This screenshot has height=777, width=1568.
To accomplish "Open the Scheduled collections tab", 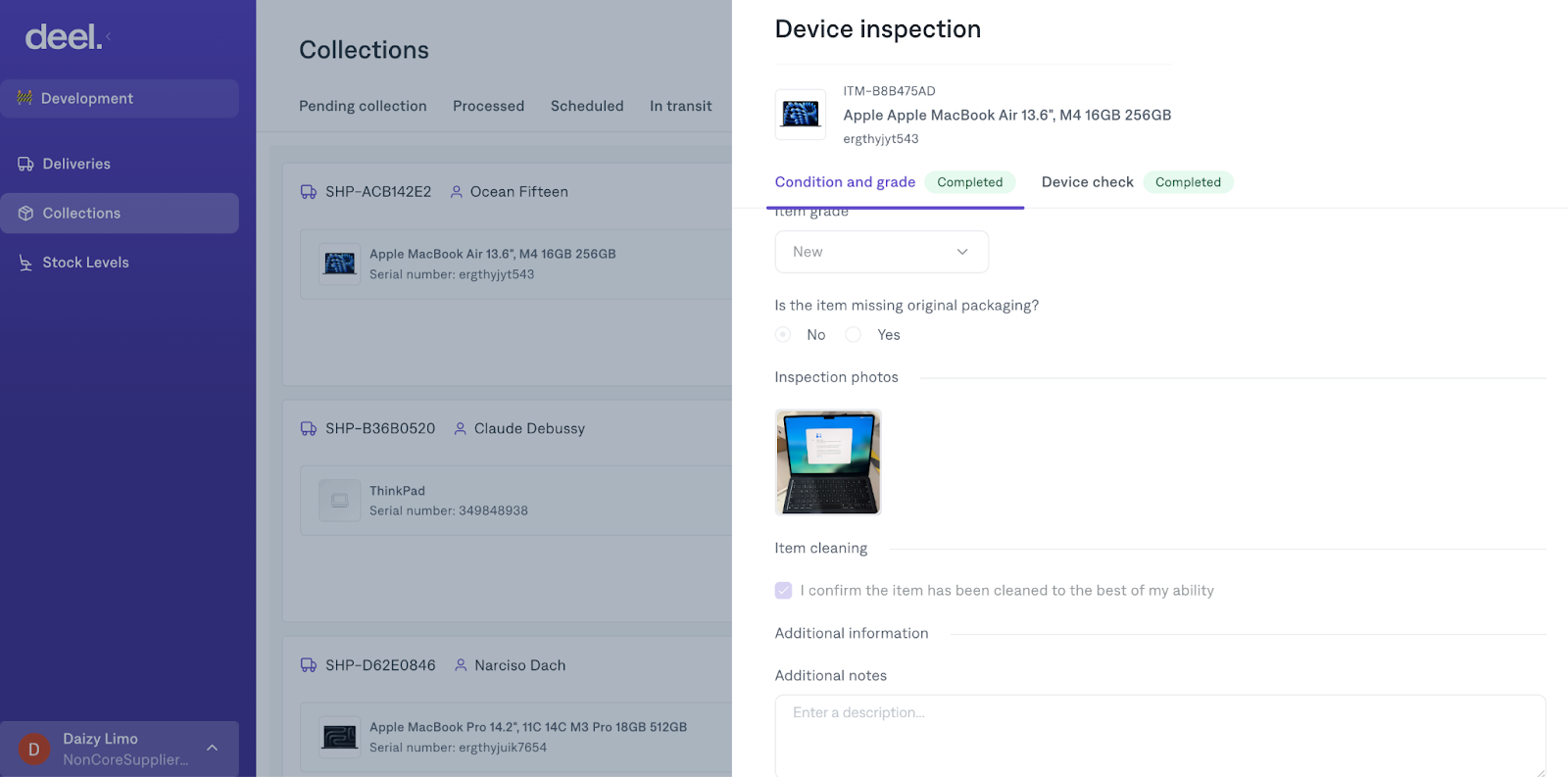I will (586, 106).
